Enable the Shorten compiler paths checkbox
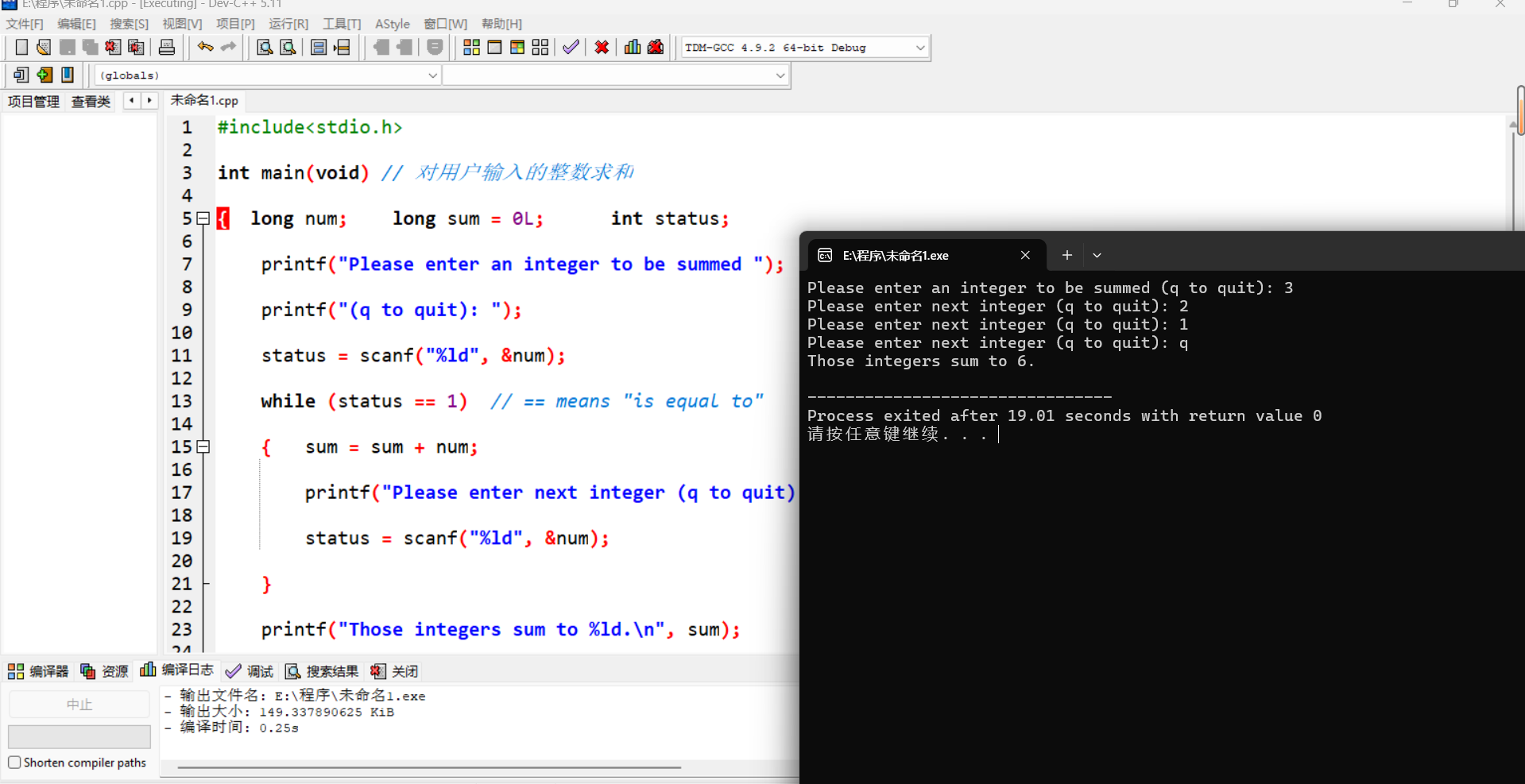 point(14,763)
